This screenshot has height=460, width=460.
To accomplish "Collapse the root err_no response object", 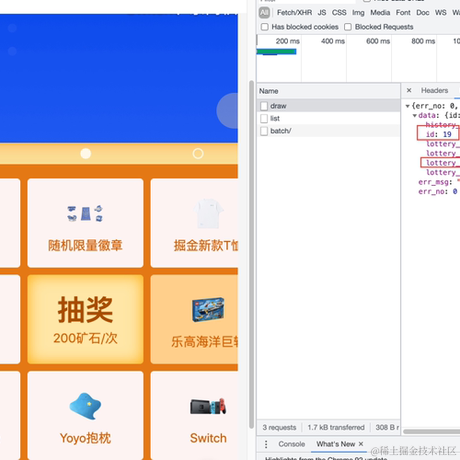I will click(407, 106).
